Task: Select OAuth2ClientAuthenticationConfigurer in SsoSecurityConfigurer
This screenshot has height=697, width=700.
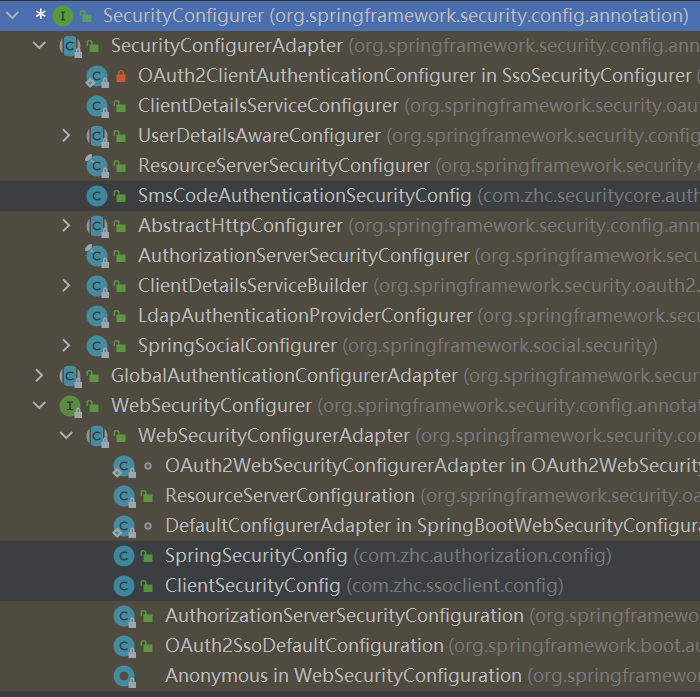Action: [x=350, y=75]
